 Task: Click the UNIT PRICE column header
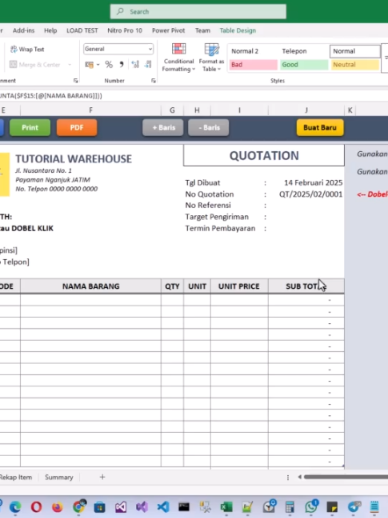coord(239,286)
